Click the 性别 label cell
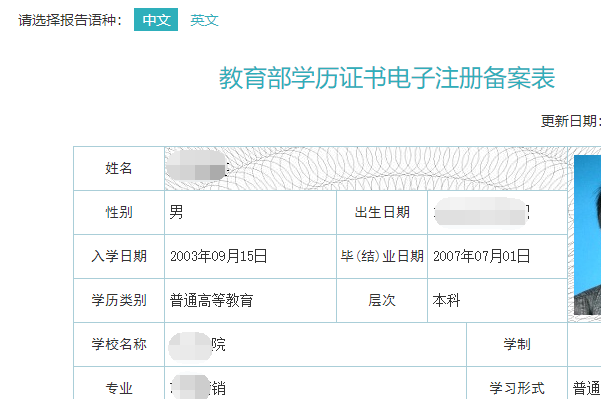601x399 pixels. (x=119, y=212)
